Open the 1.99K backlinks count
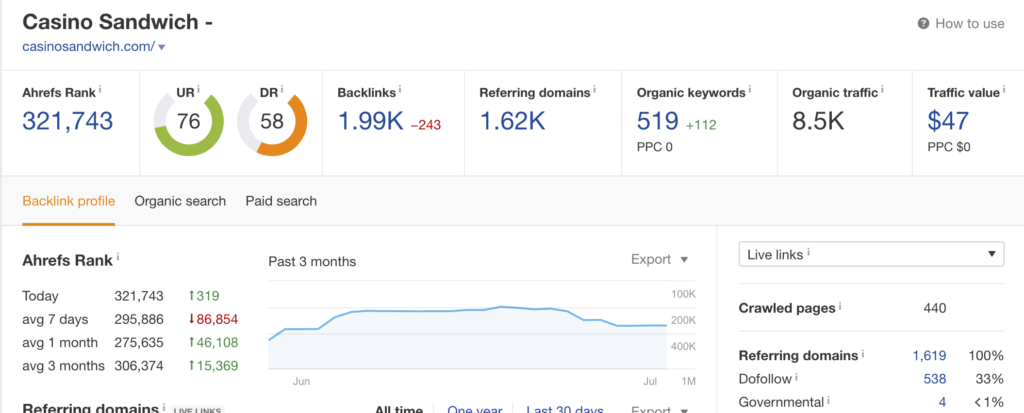This screenshot has height=413, width=1024. pyautogui.click(x=370, y=121)
